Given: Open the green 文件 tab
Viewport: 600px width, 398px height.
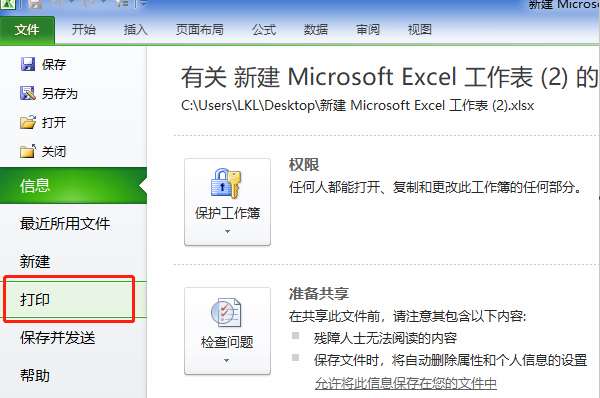Looking at the screenshot, I should point(27,29).
